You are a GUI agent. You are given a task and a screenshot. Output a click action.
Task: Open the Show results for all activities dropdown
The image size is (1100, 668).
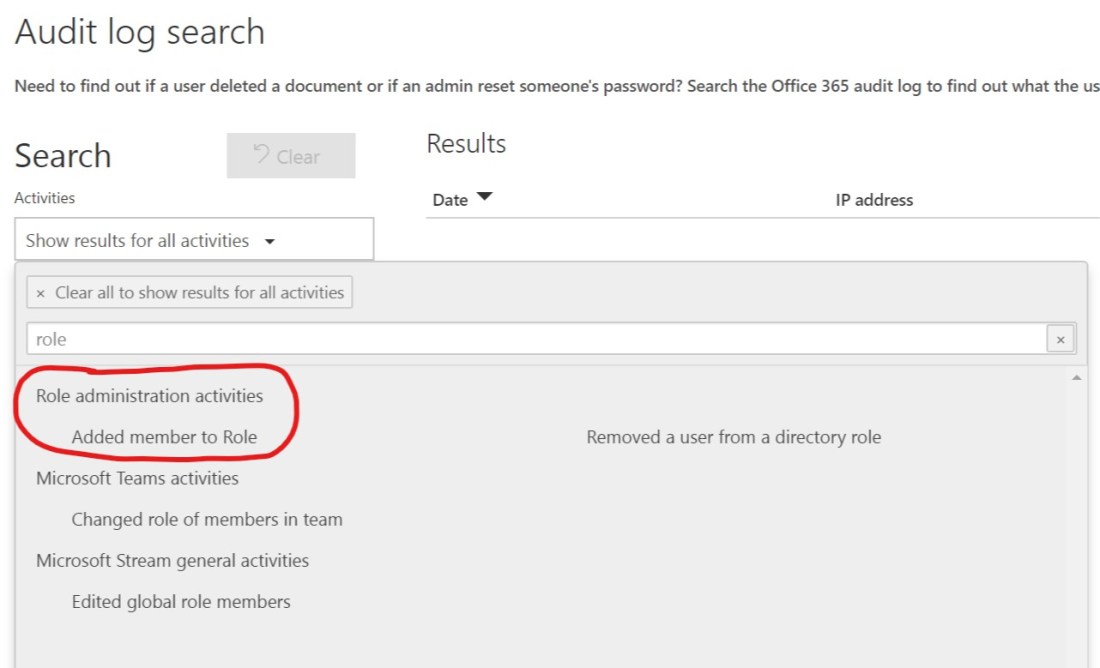pos(194,240)
